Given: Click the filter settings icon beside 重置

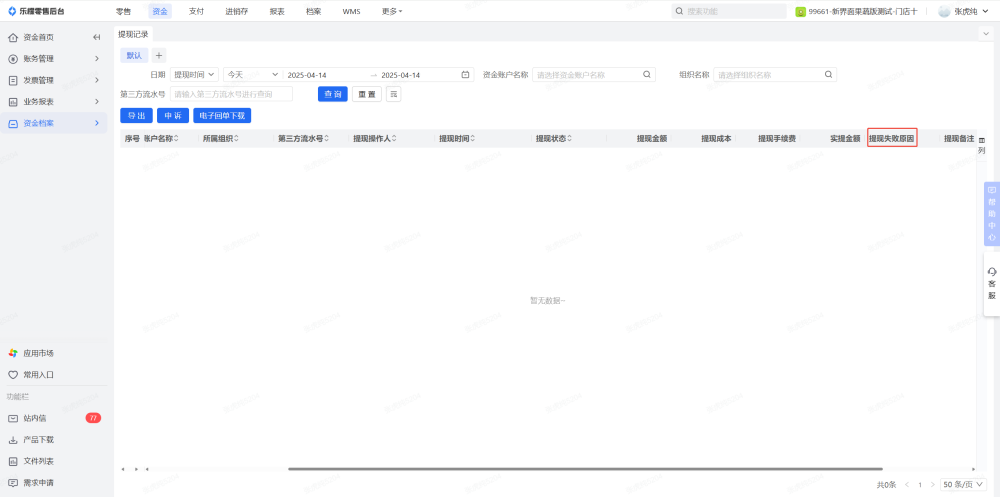Looking at the screenshot, I should 394,94.
